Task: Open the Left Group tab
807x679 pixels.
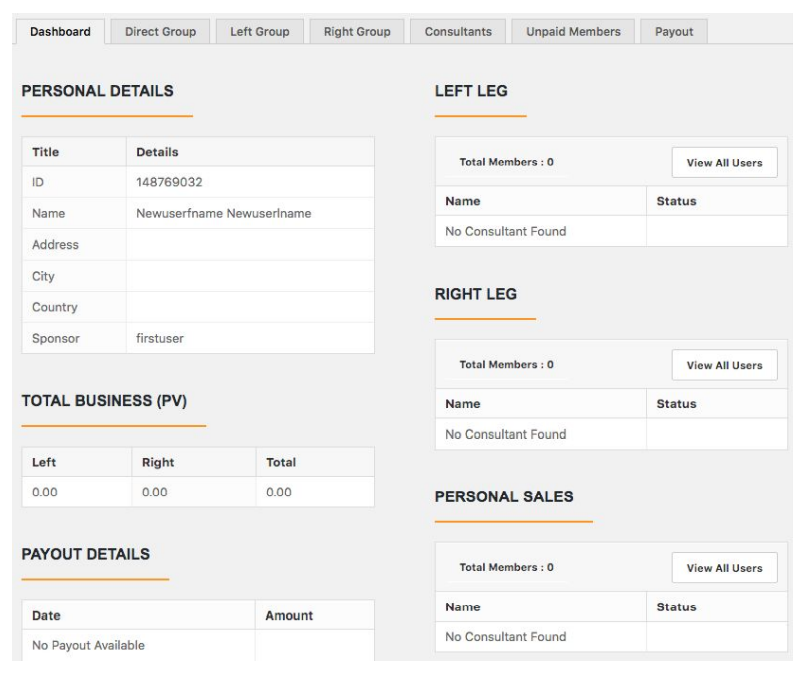Action: 259,31
